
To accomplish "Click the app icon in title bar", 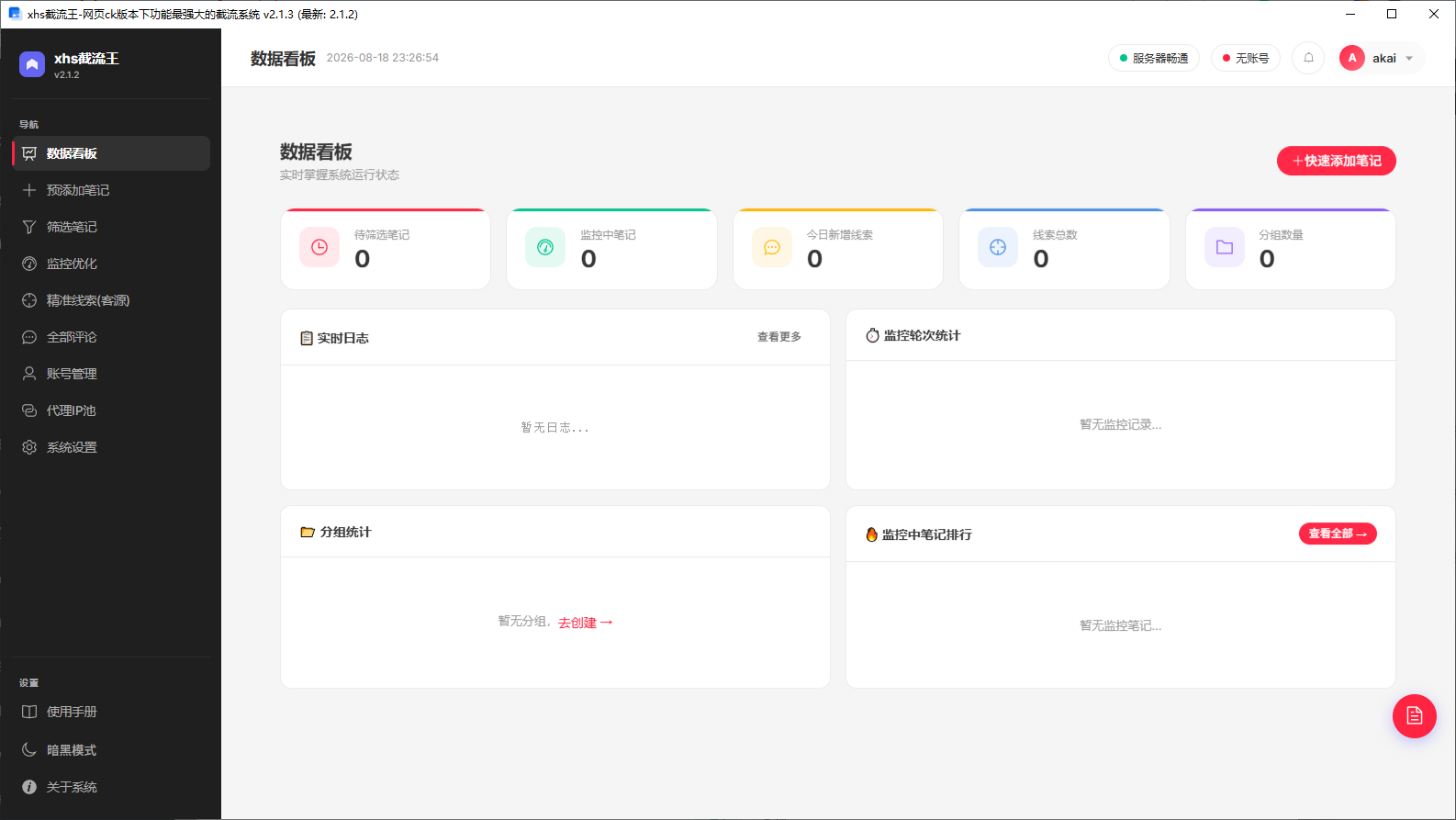I will click(x=14, y=14).
